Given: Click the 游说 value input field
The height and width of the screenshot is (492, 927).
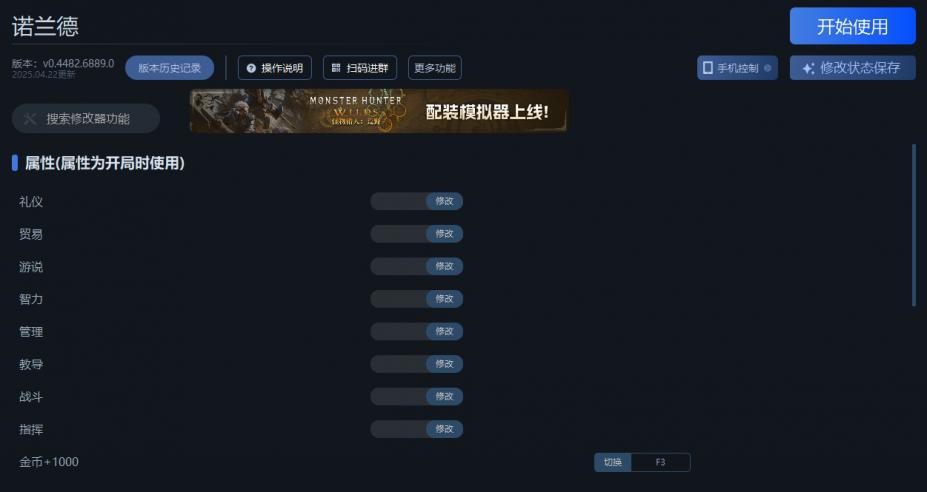Looking at the screenshot, I should pyautogui.click(x=398, y=266).
